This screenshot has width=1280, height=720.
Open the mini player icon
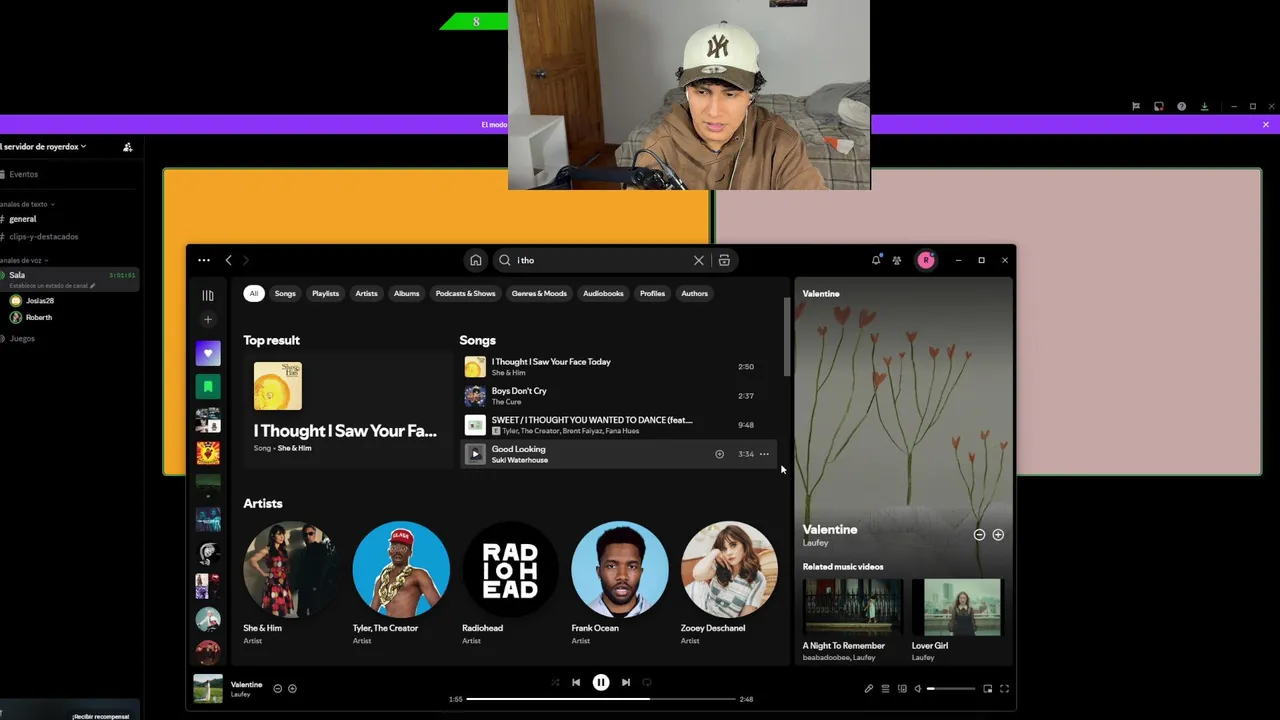pyautogui.click(x=988, y=689)
